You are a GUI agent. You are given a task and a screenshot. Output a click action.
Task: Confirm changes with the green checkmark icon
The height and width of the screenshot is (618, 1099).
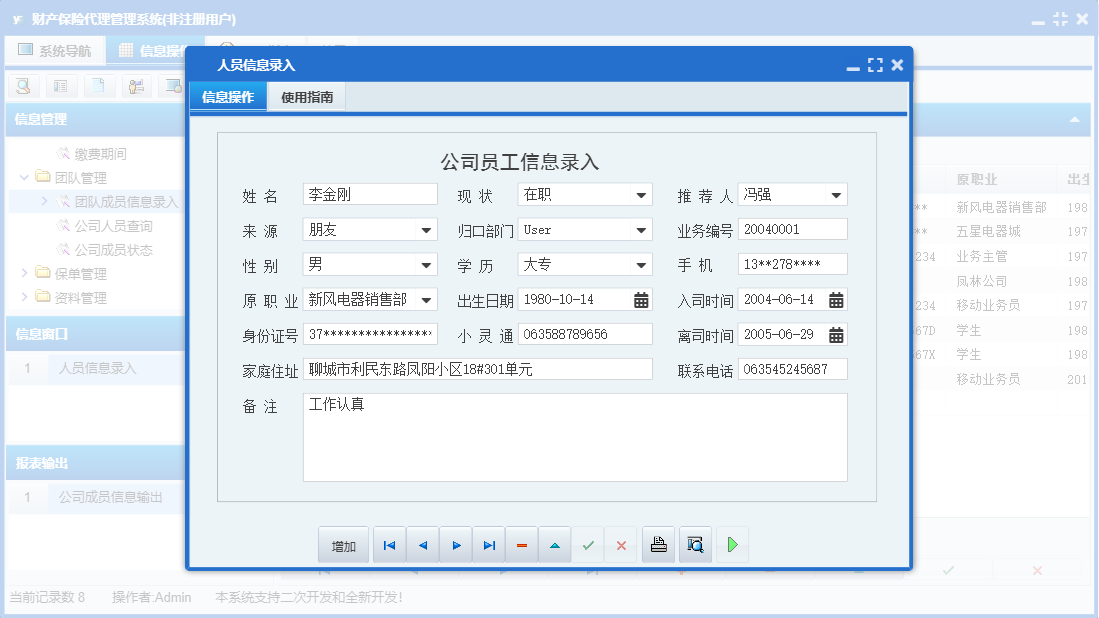(x=588, y=544)
